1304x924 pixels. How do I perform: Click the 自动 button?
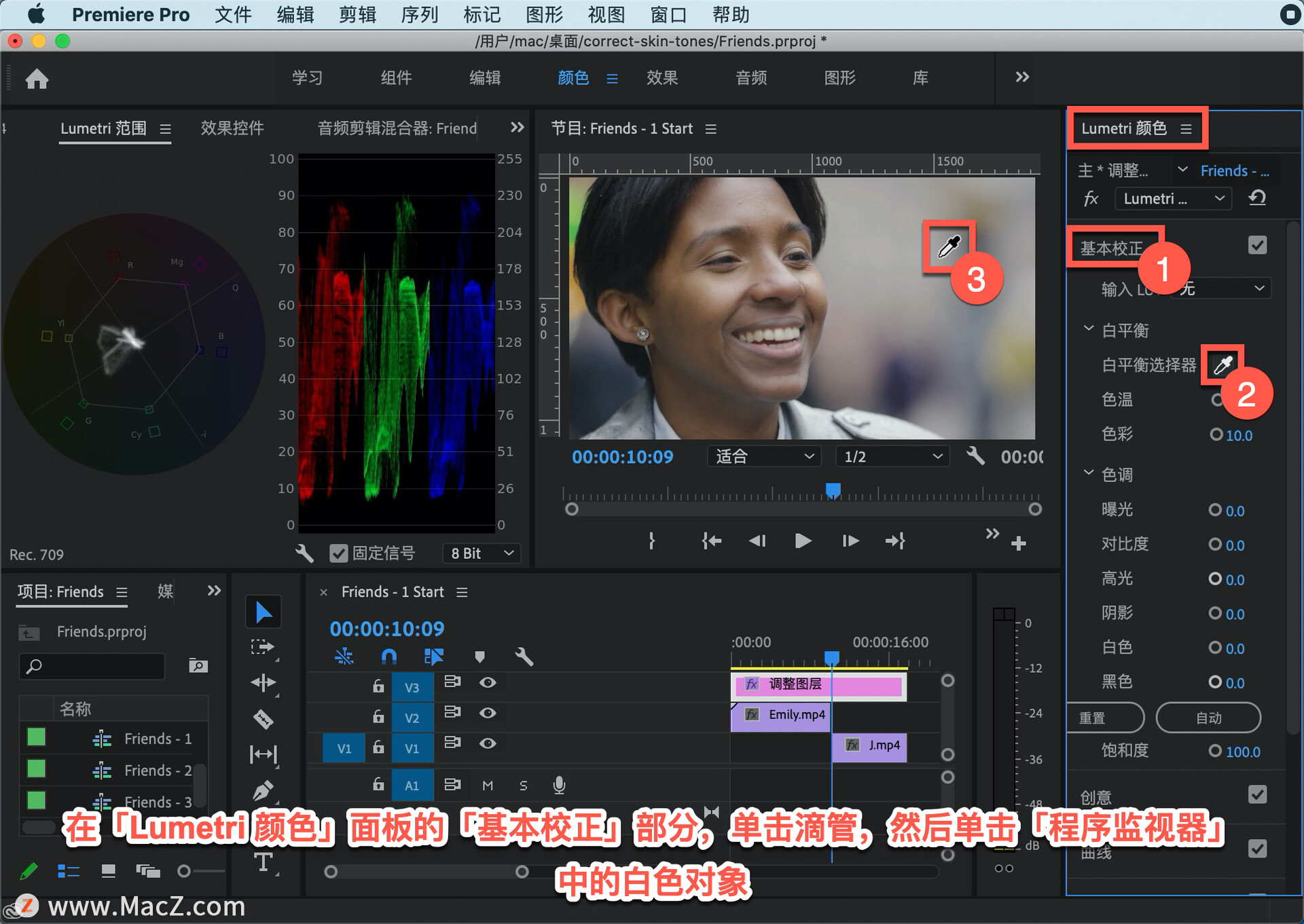pos(1208,718)
